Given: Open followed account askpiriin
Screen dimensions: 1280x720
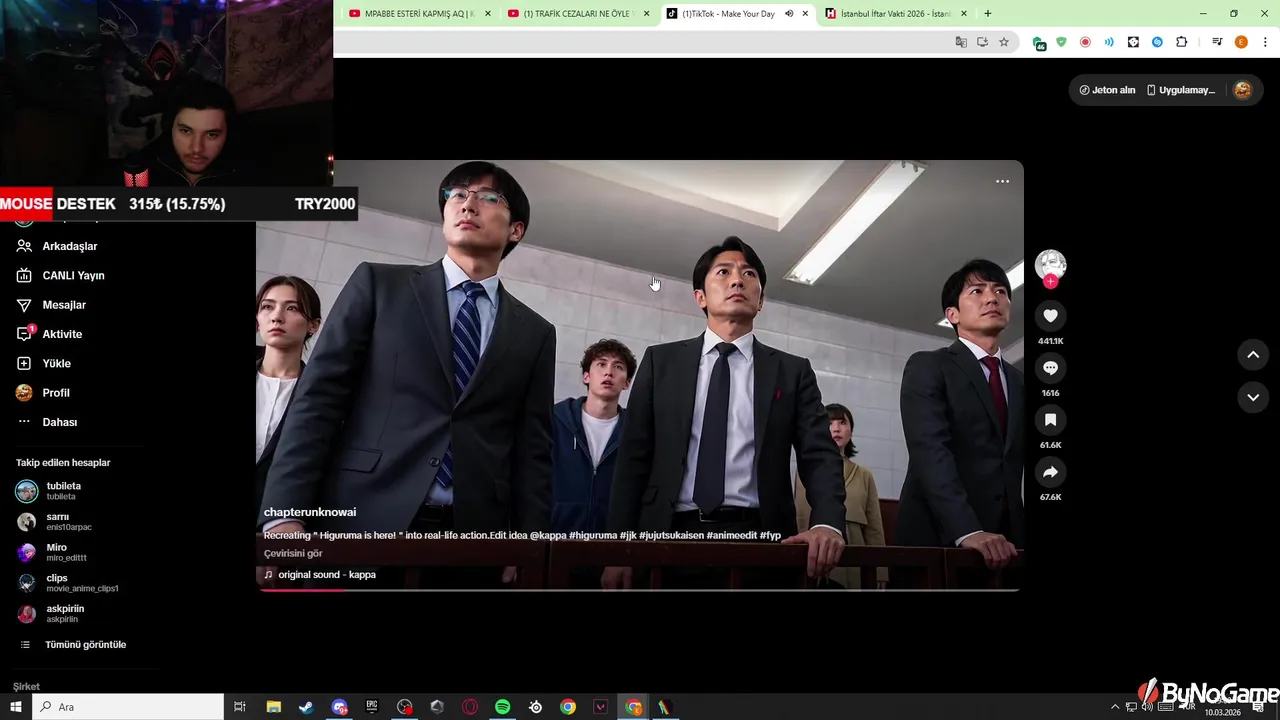Looking at the screenshot, I should [65, 614].
